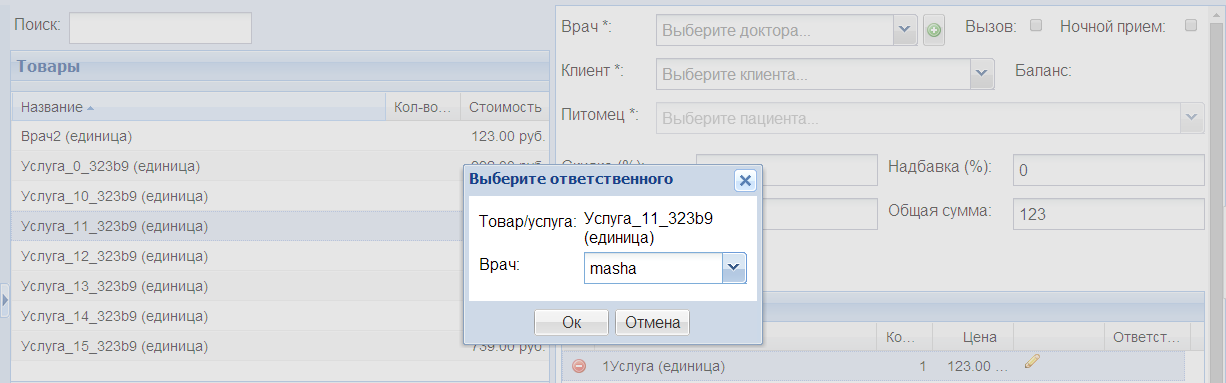Click the red remove icon for 1Услуга
The height and width of the screenshot is (383, 1226).
[x=579, y=367]
